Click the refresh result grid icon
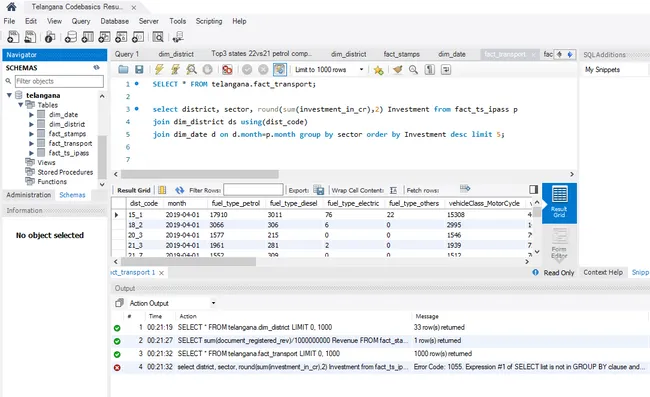The height and width of the screenshot is (397, 650). [x=179, y=190]
